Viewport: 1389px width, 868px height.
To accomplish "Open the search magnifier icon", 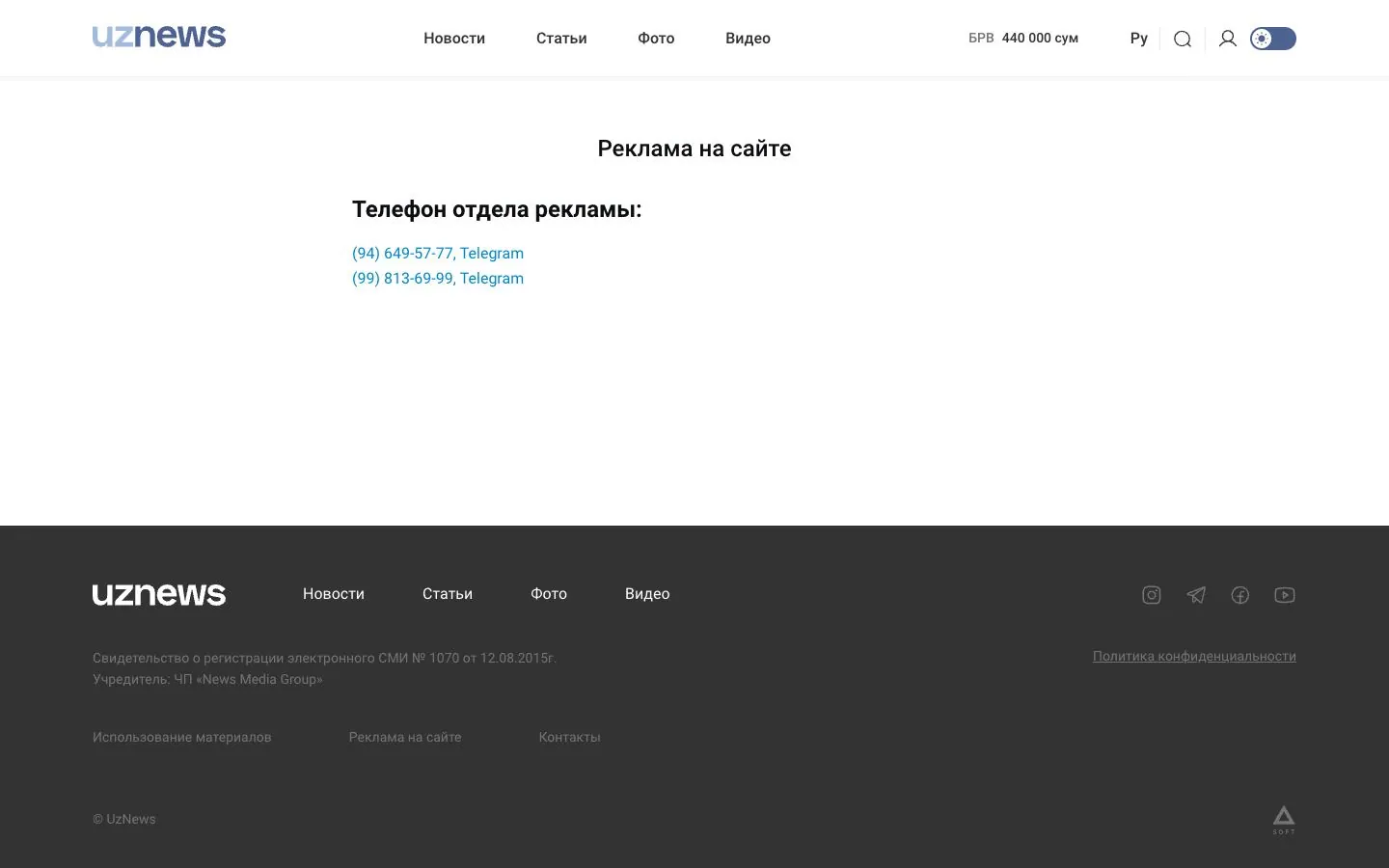I will 1183,39.
